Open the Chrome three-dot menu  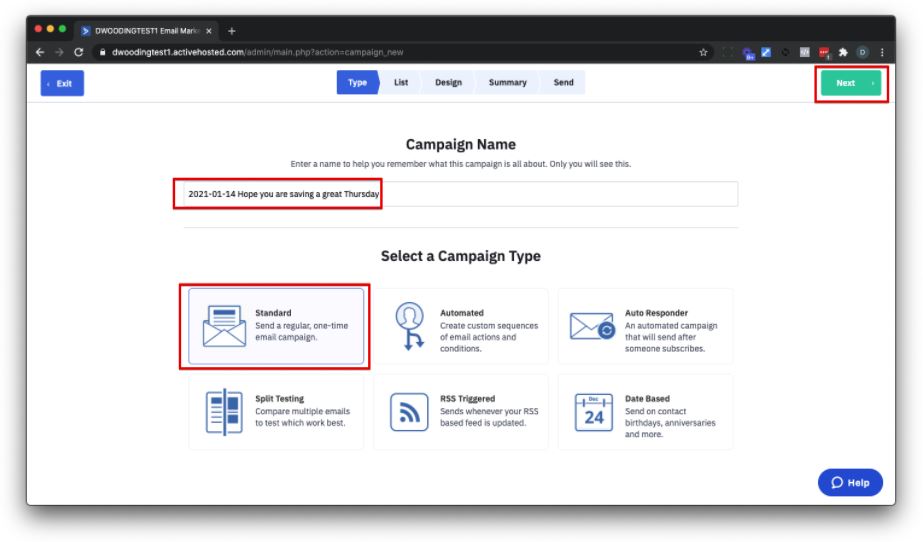point(881,52)
